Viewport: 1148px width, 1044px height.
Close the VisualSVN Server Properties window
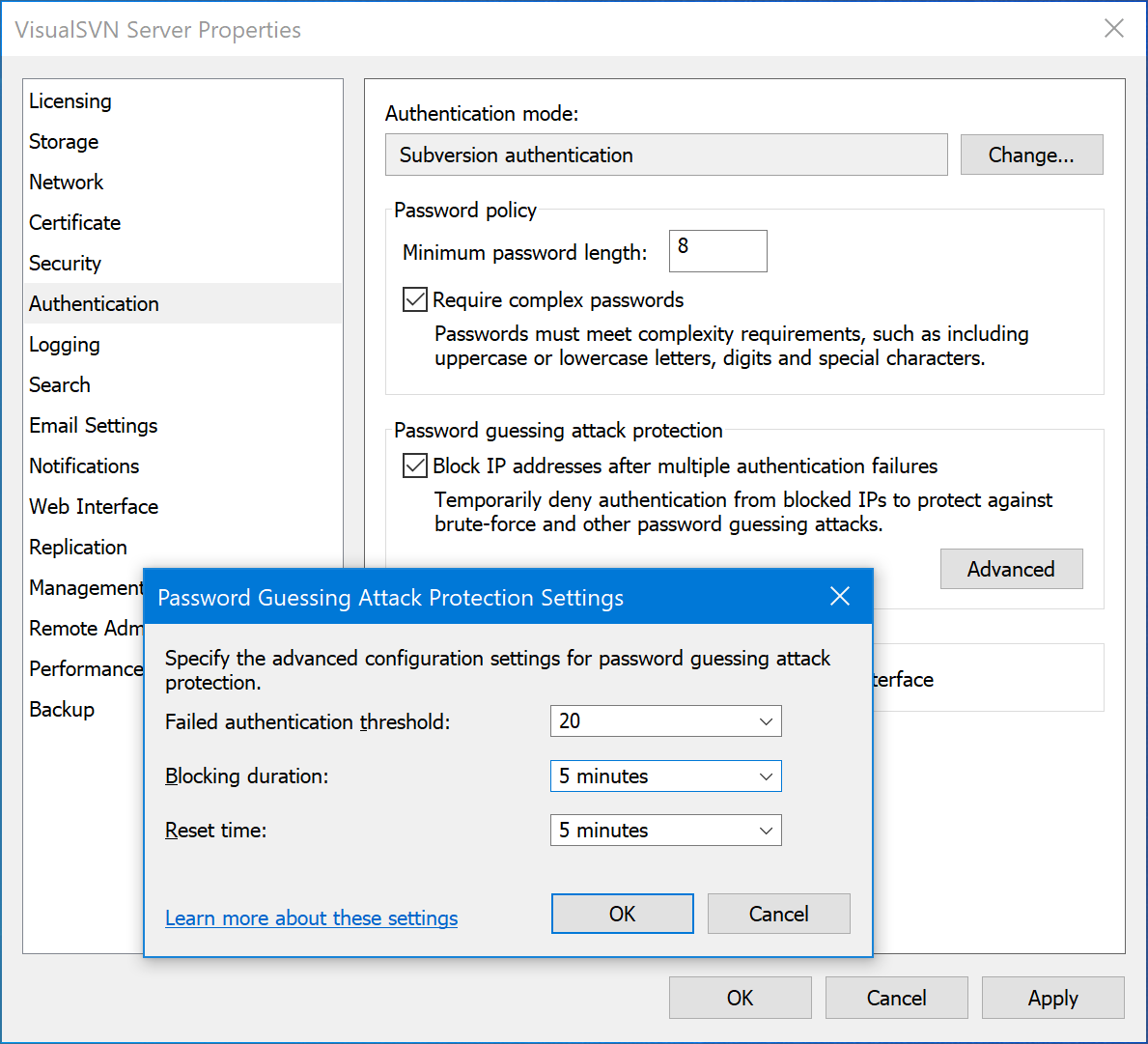click(1113, 29)
